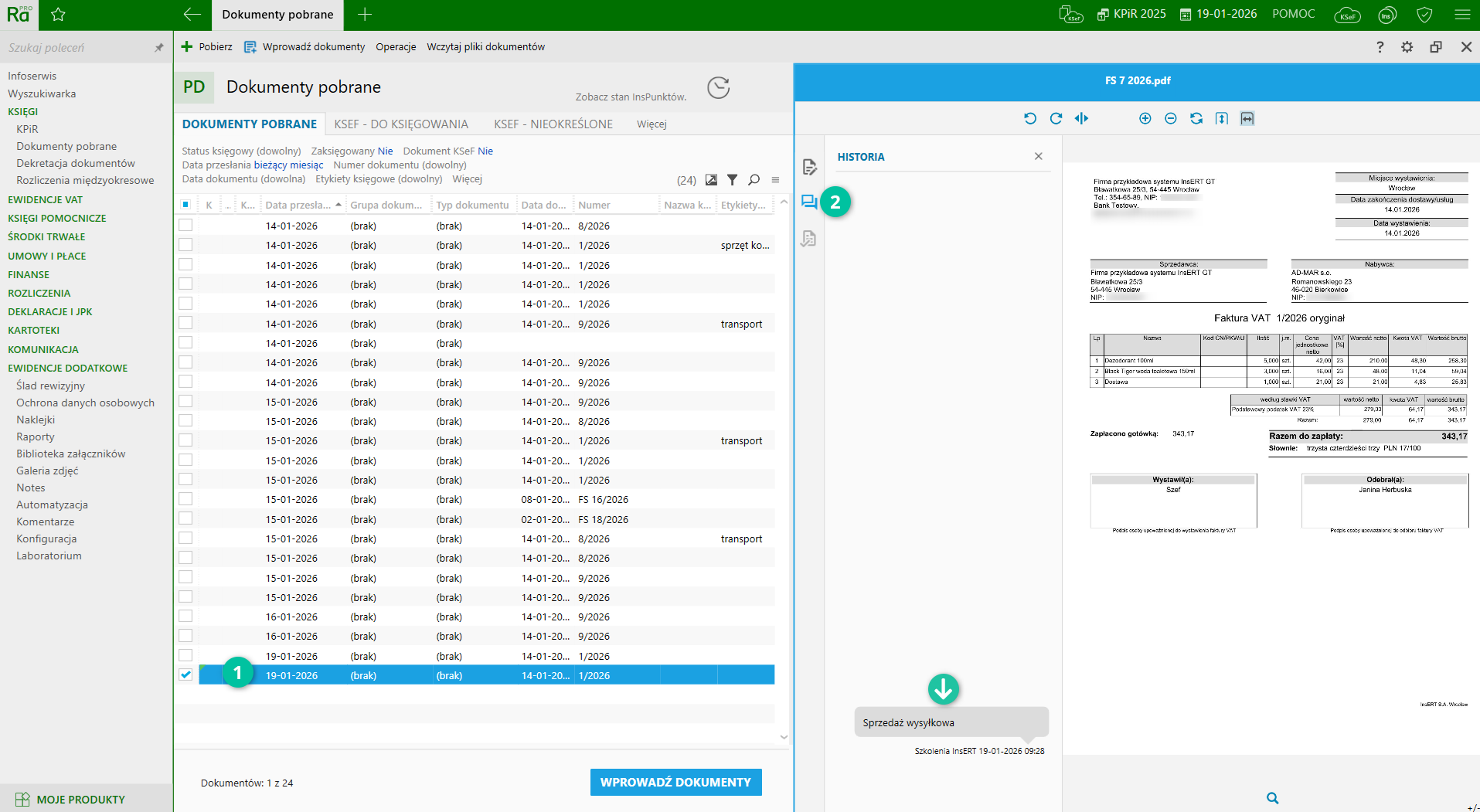Image resolution: width=1480 pixels, height=812 pixels.
Task: Open the history chat bubbles icon
Action: pyautogui.click(x=809, y=202)
